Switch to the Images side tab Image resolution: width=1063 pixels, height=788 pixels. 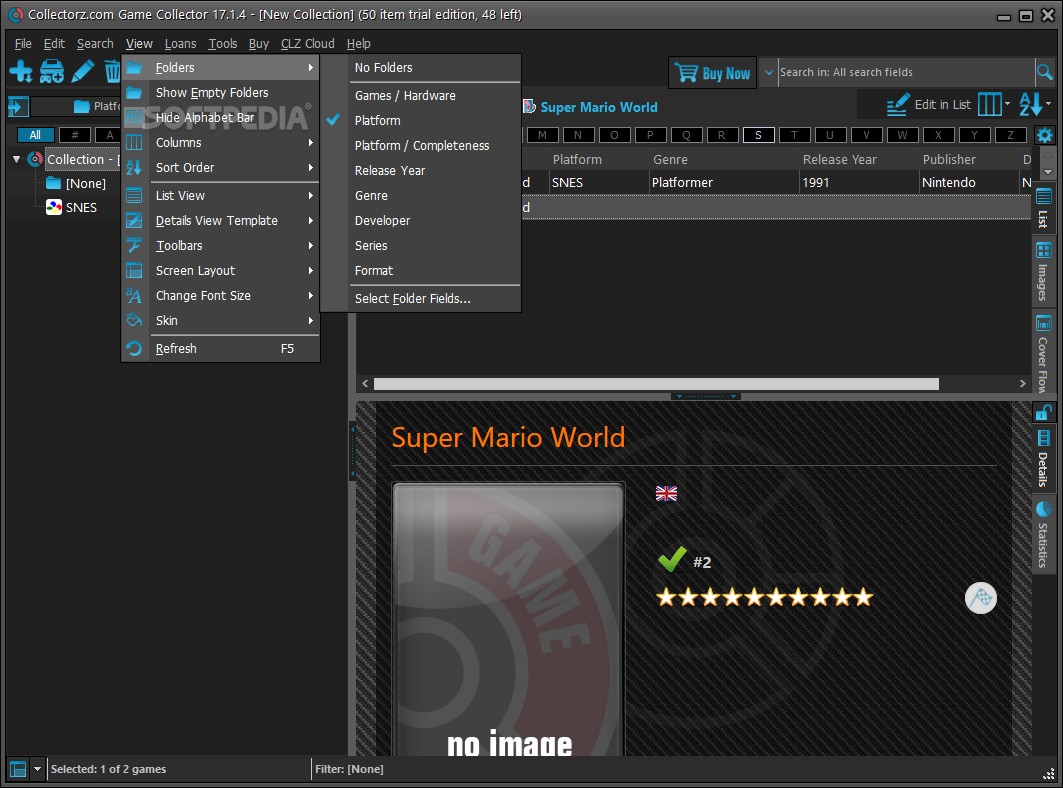click(x=1043, y=271)
